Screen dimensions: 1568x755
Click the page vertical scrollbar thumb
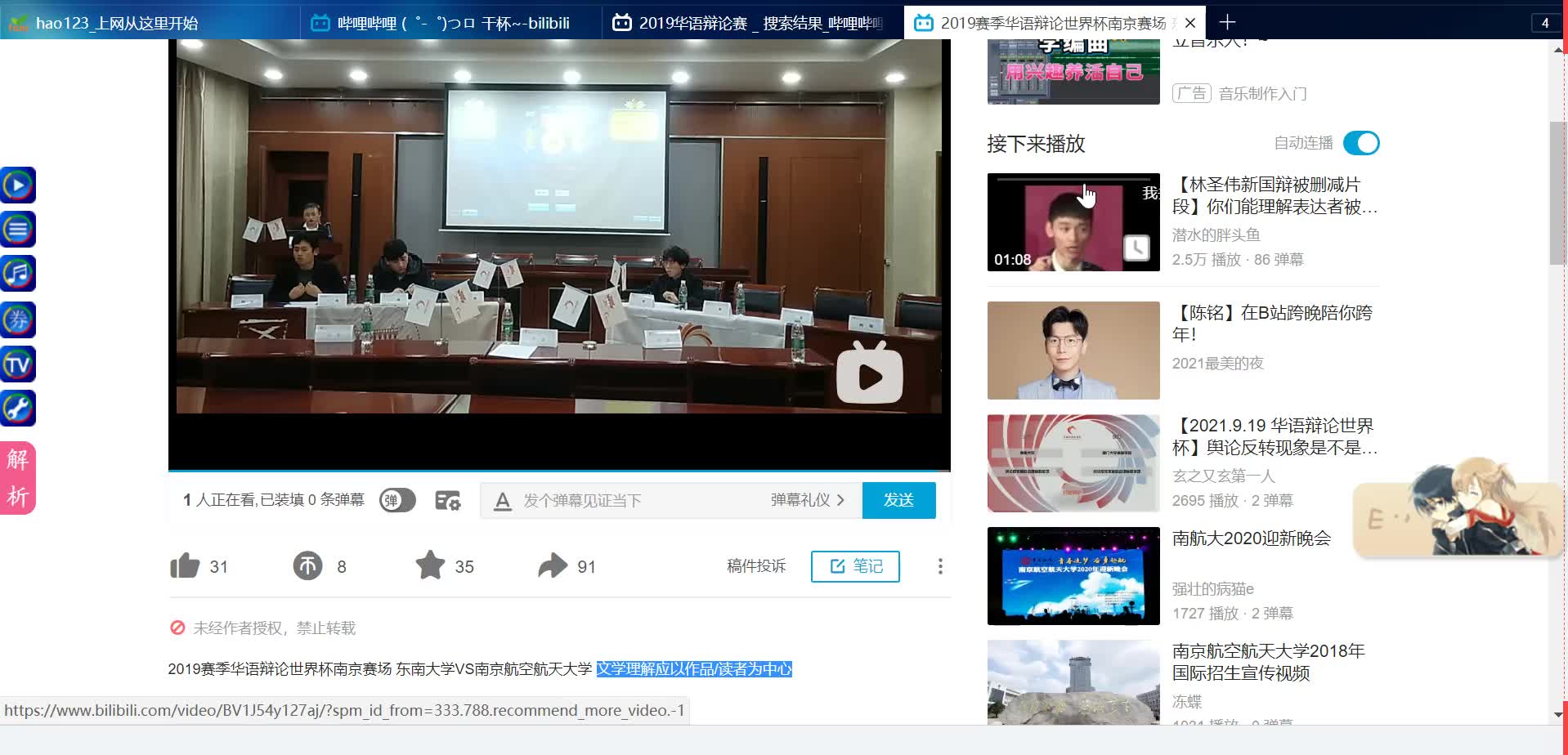[x=1558, y=193]
